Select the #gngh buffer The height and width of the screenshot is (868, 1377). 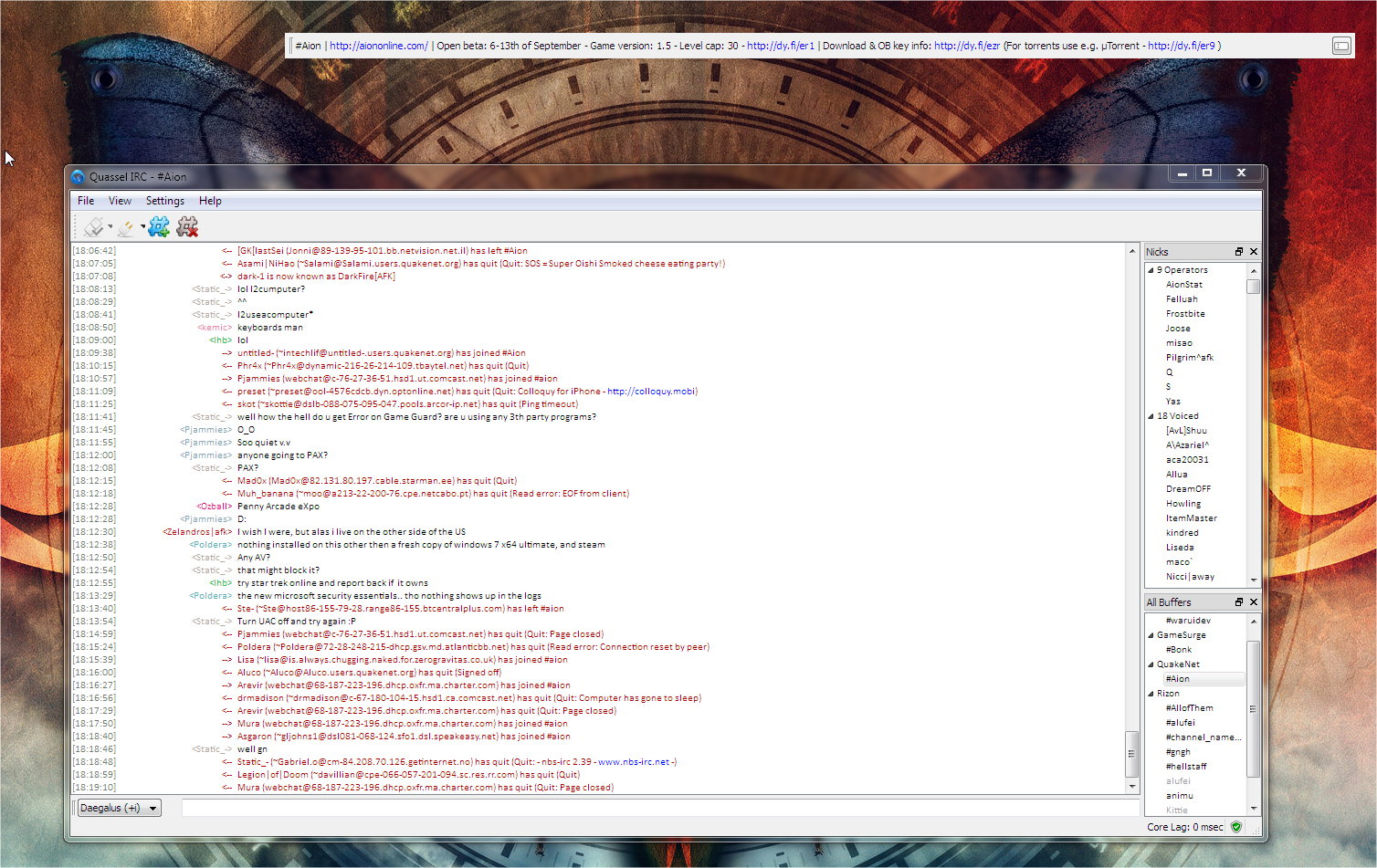(x=1178, y=752)
